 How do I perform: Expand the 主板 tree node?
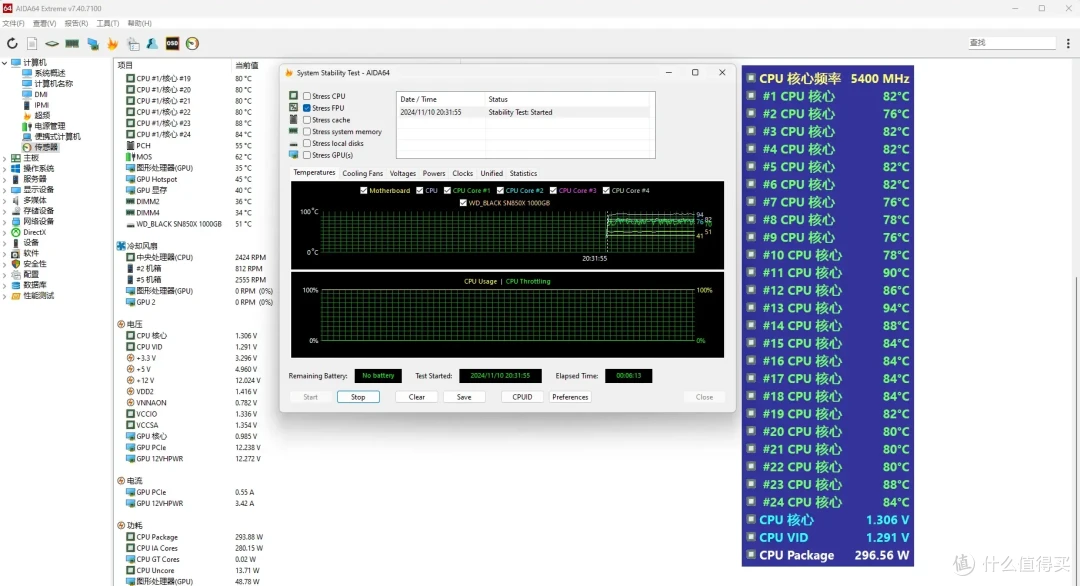pyautogui.click(x=5, y=158)
